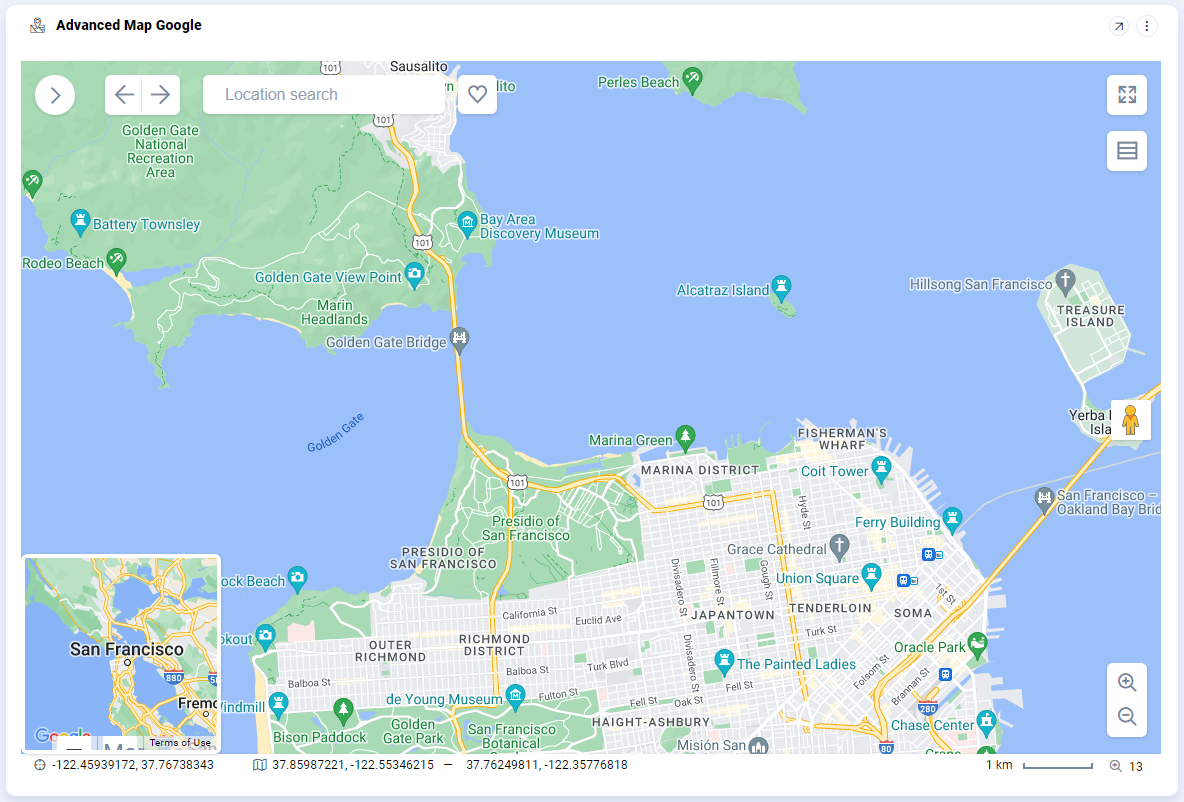The width and height of the screenshot is (1184, 802).
Task: Expand the left side panel chevron
Action: point(55,95)
